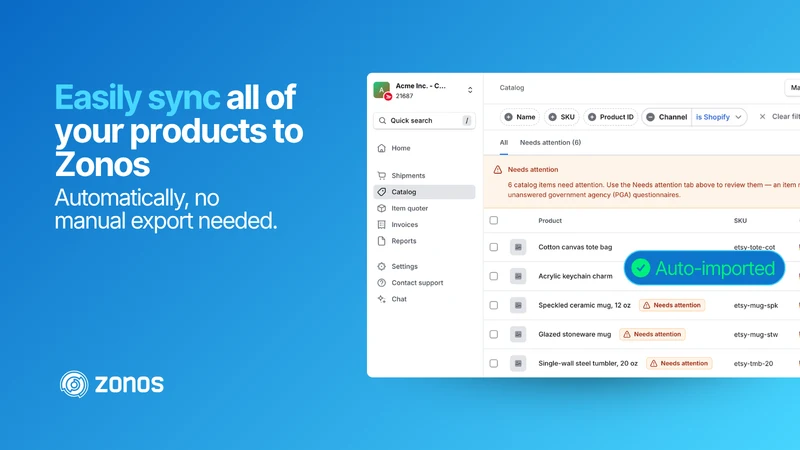800x450 pixels.
Task: Click the Auto-imported green check badge
Action: (x=640, y=268)
